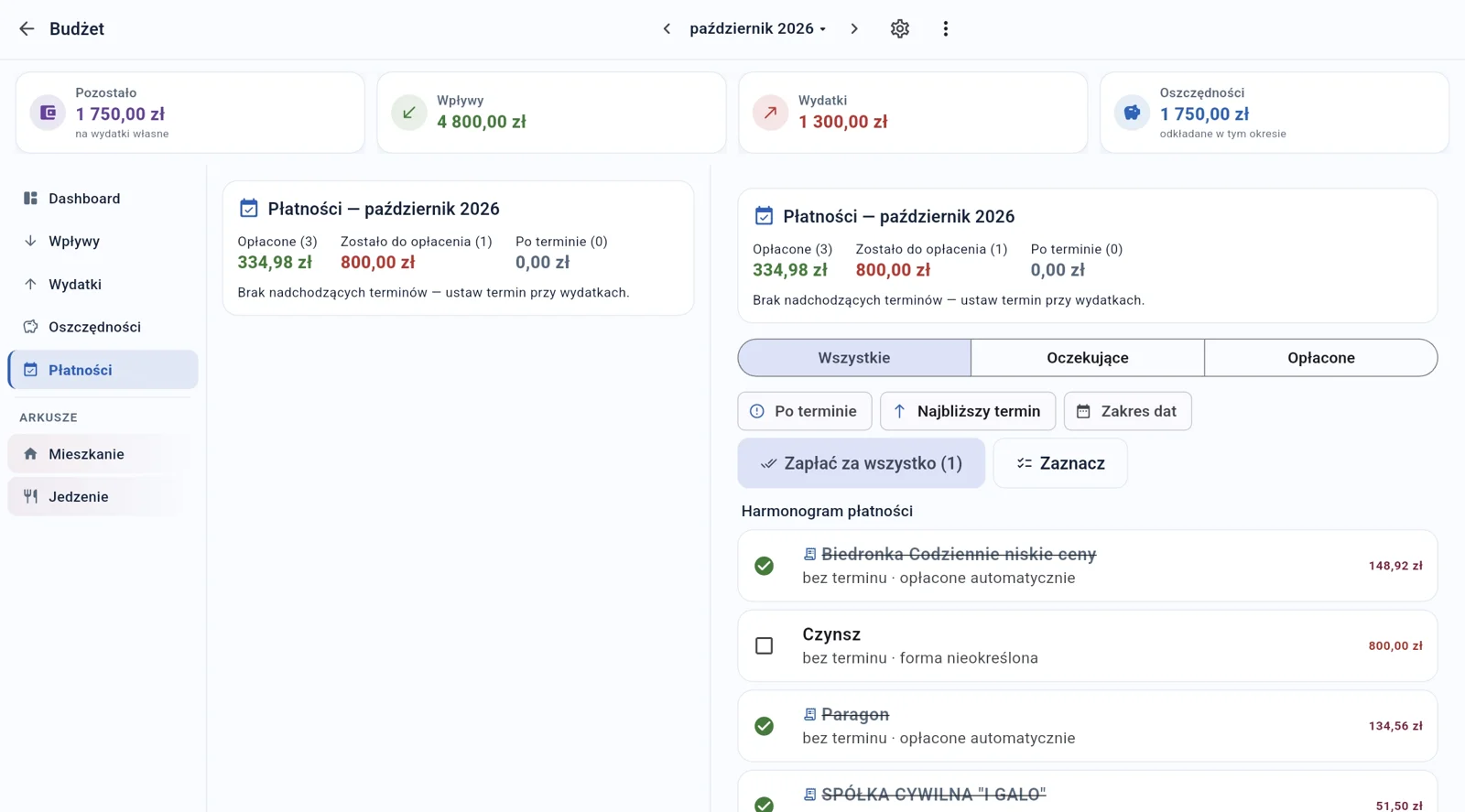Screen dimensions: 1465x812
Task: Open Oszczędności in the sidebar
Action: pyautogui.click(x=103, y=327)
